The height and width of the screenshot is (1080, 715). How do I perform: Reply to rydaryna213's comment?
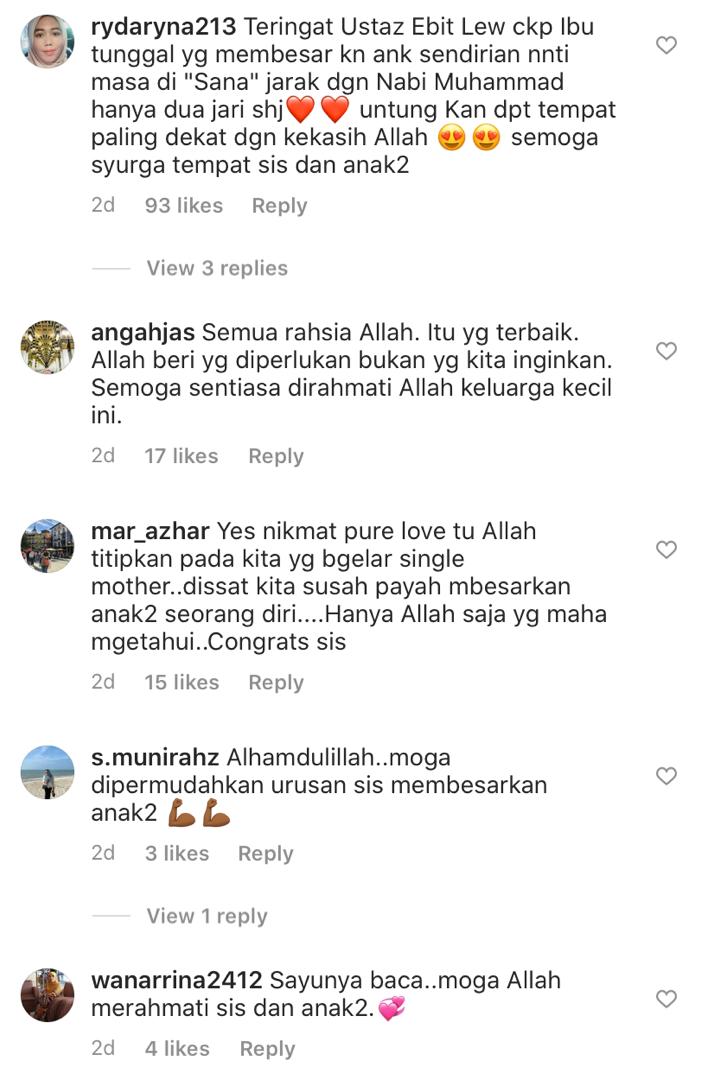coord(279,205)
